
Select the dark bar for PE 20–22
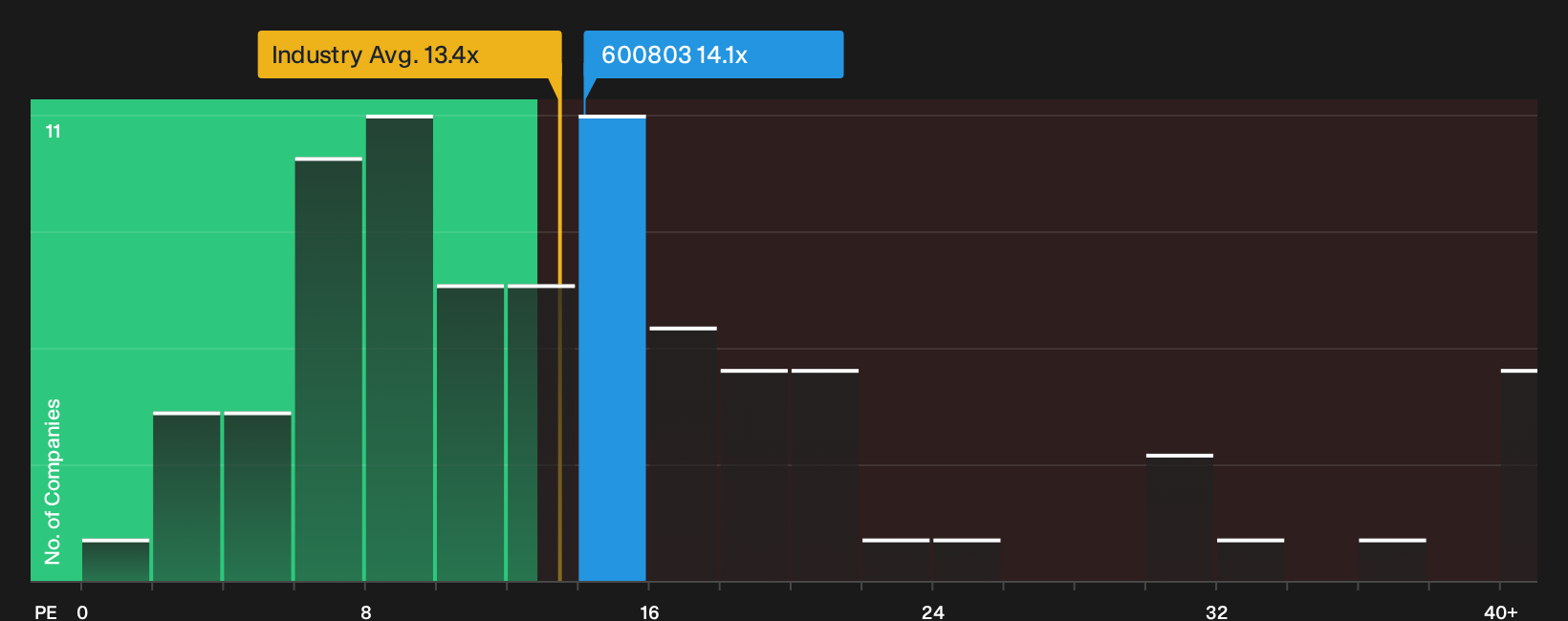coord(825,475)
